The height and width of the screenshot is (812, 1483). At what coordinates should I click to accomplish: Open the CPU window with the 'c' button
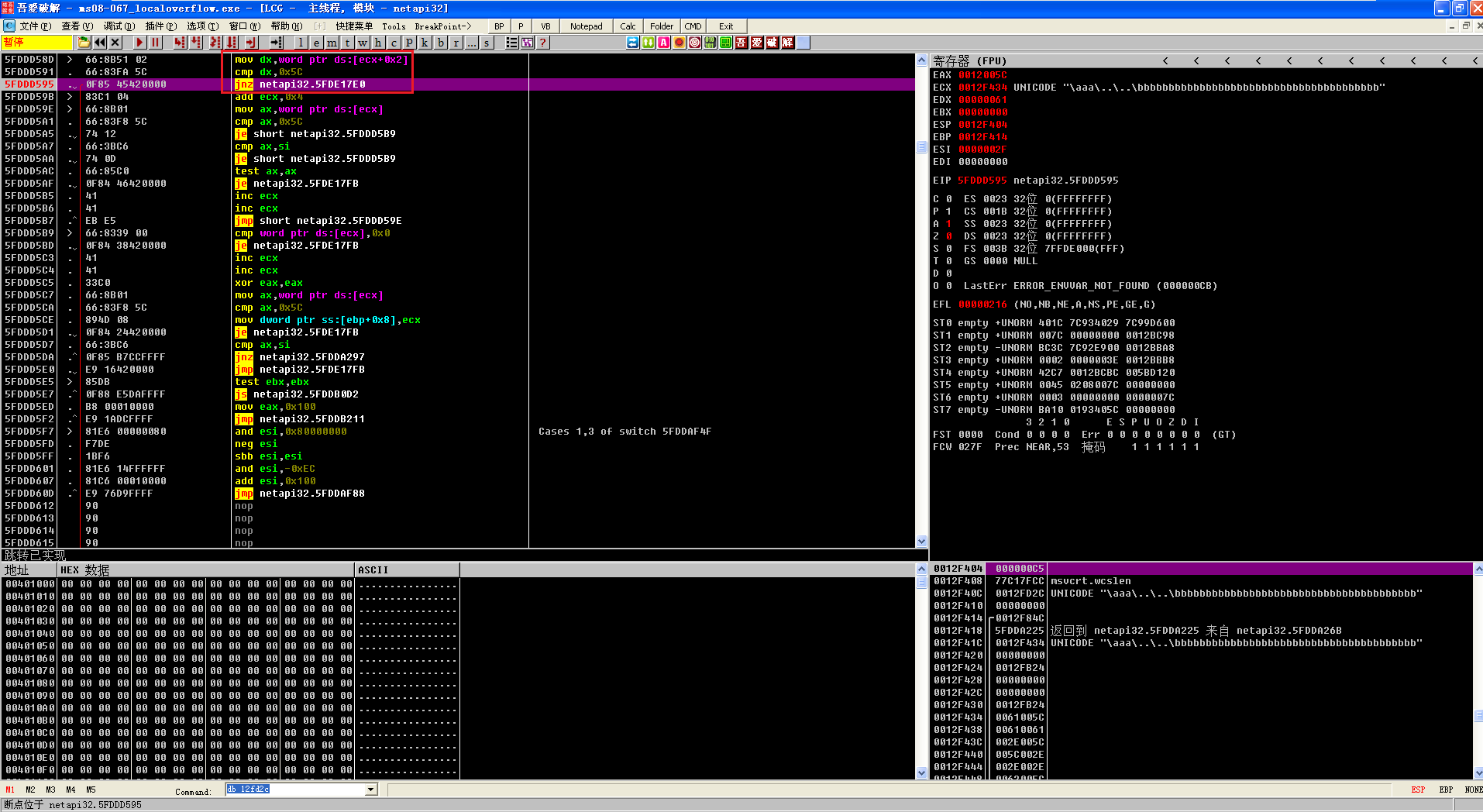(394, 43)
